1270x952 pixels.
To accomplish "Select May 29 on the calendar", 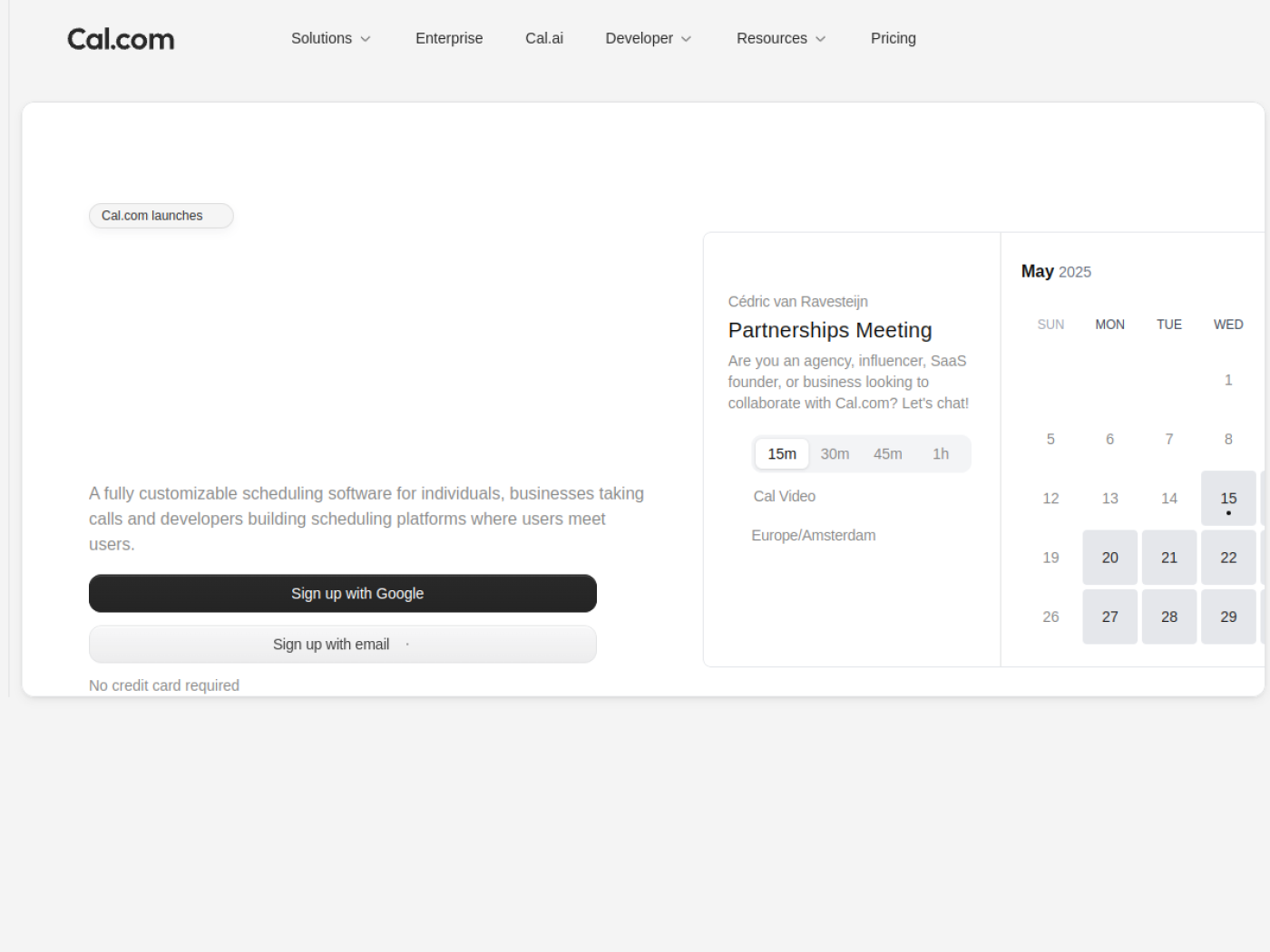I will point(1228,617).
